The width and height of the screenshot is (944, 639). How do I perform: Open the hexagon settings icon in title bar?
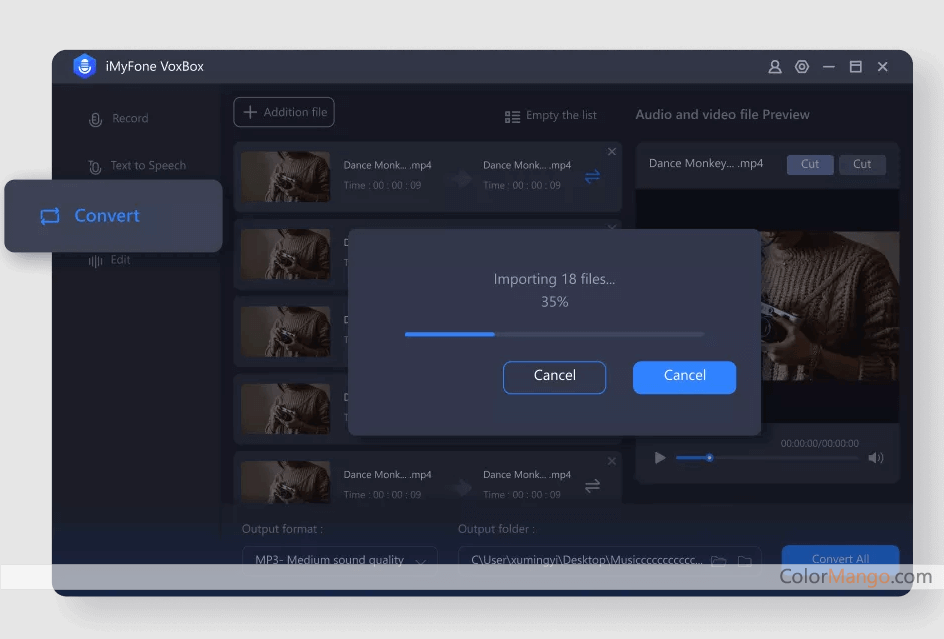click(x=801, y=67)
